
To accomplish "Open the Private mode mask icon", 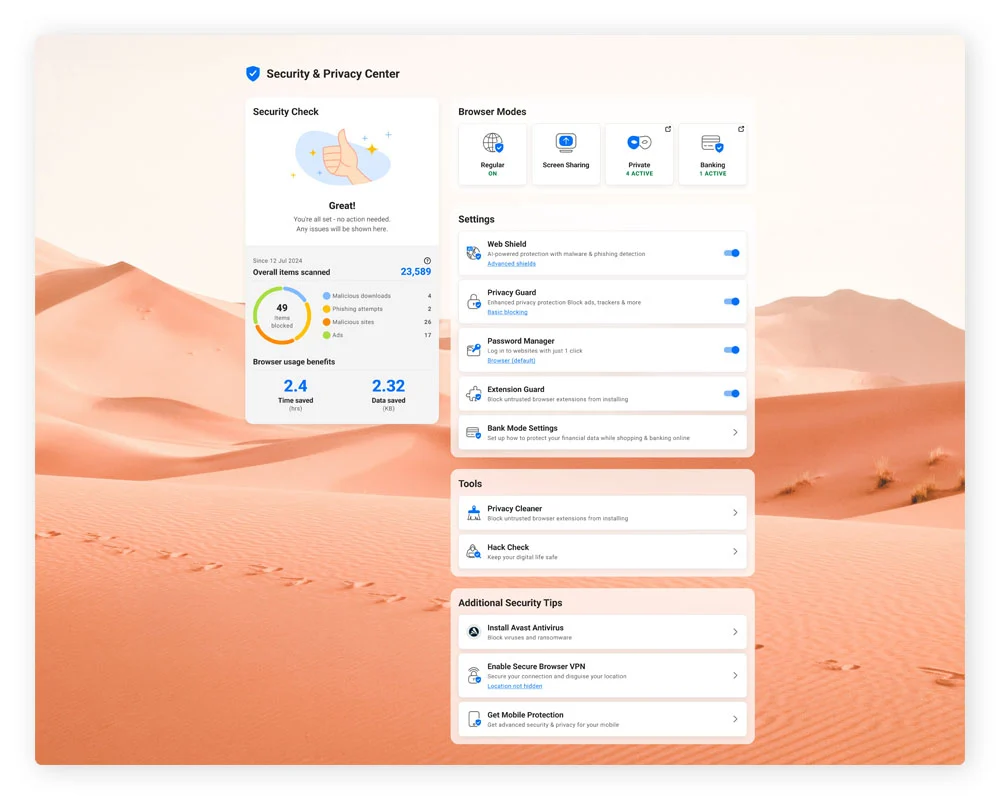I will tap(638, 142).
